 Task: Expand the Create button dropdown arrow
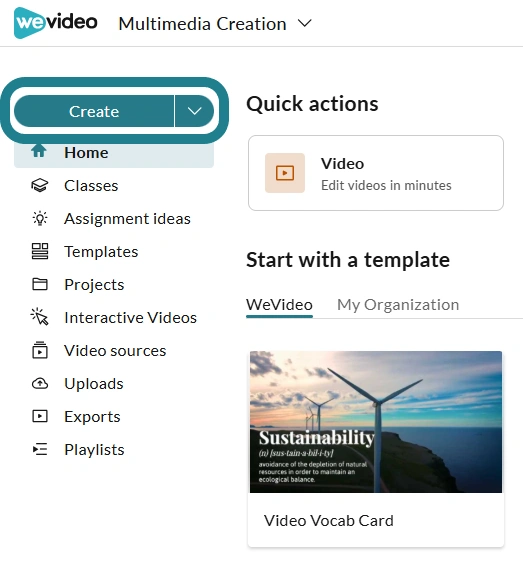coord(194,111)
